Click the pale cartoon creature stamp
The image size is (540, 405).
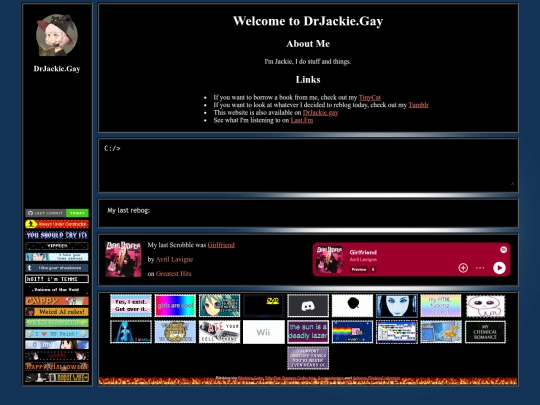[x=485, y=305]
